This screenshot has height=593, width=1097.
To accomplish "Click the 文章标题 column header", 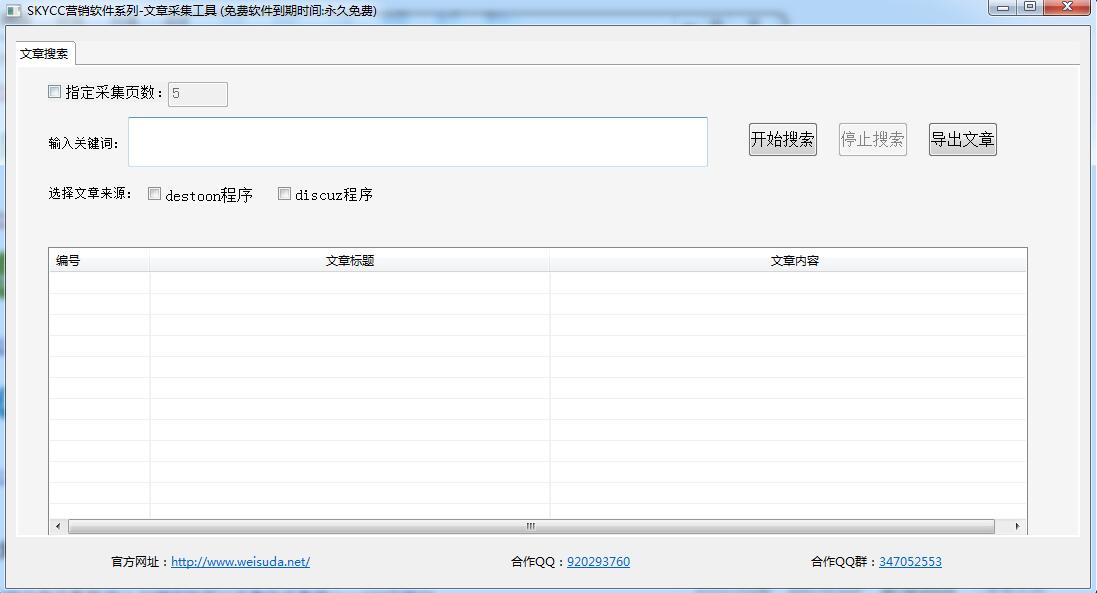I will pyautogui.click(x=348, y=259).
